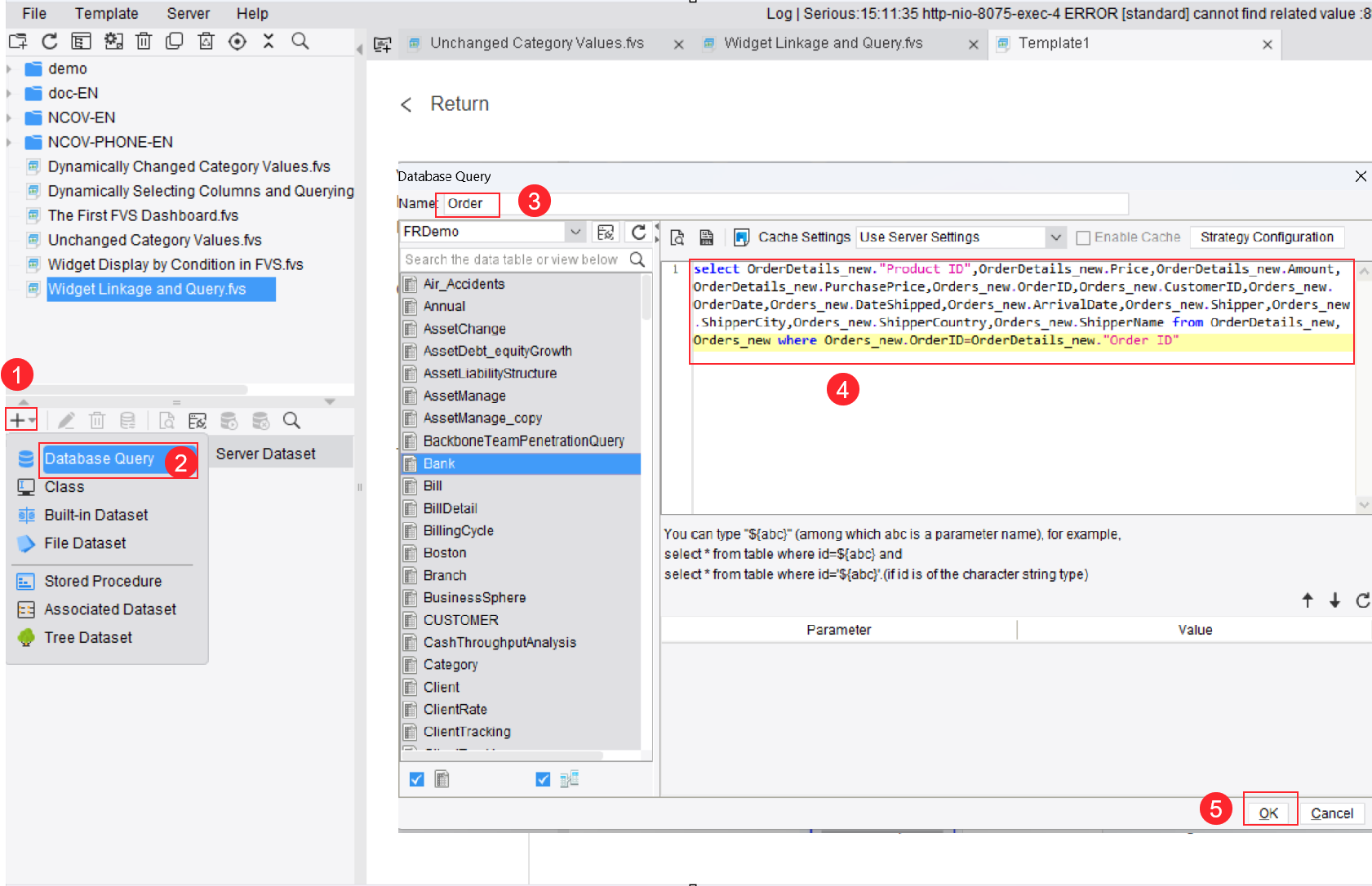1372x886 pixels.
Task: Expand the NCOV-PHONE-EN folder
Action: click(x=9, y=142)
